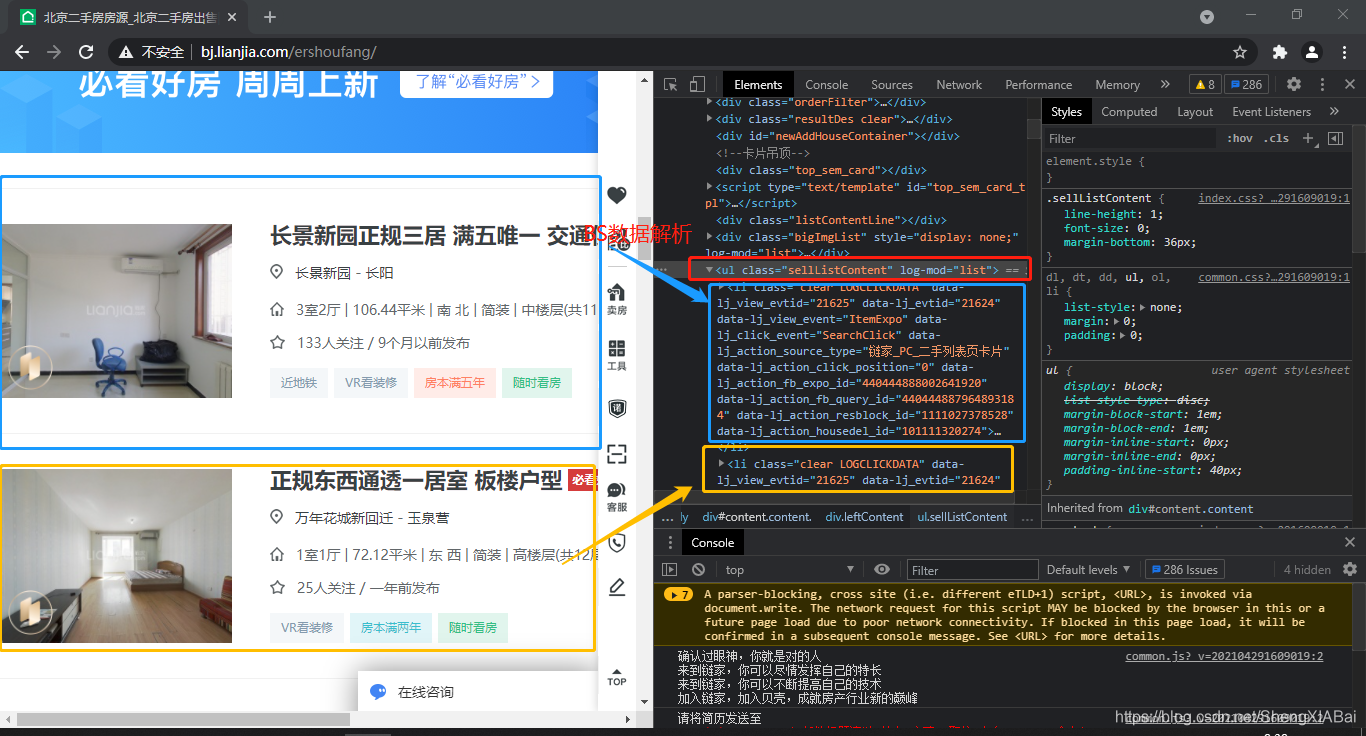1366x736 pixels.
Task: Close the DevTools panel
Action: 1349,85
